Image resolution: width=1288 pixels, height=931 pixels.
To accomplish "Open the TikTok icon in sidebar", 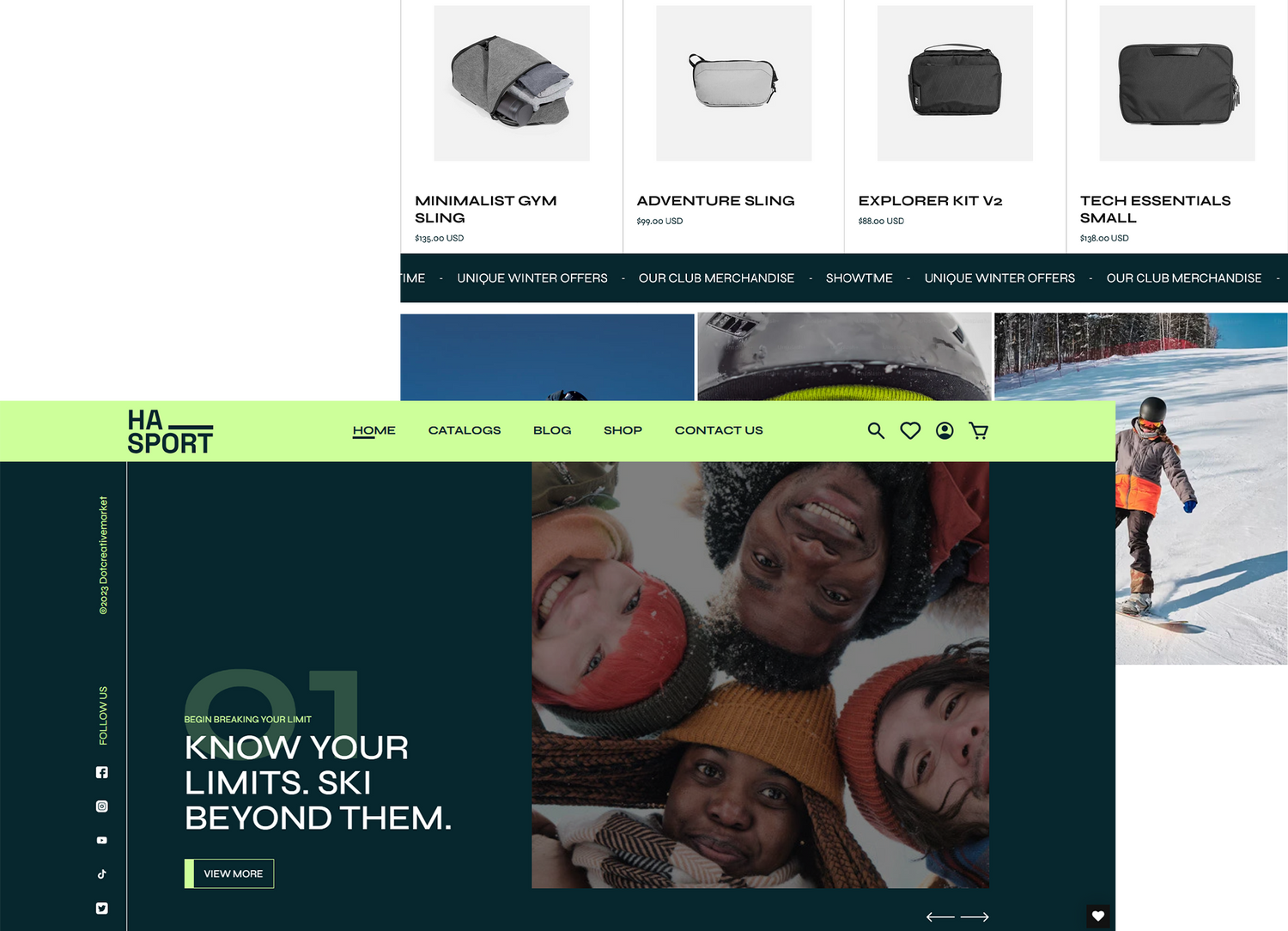I will point(102,874).
